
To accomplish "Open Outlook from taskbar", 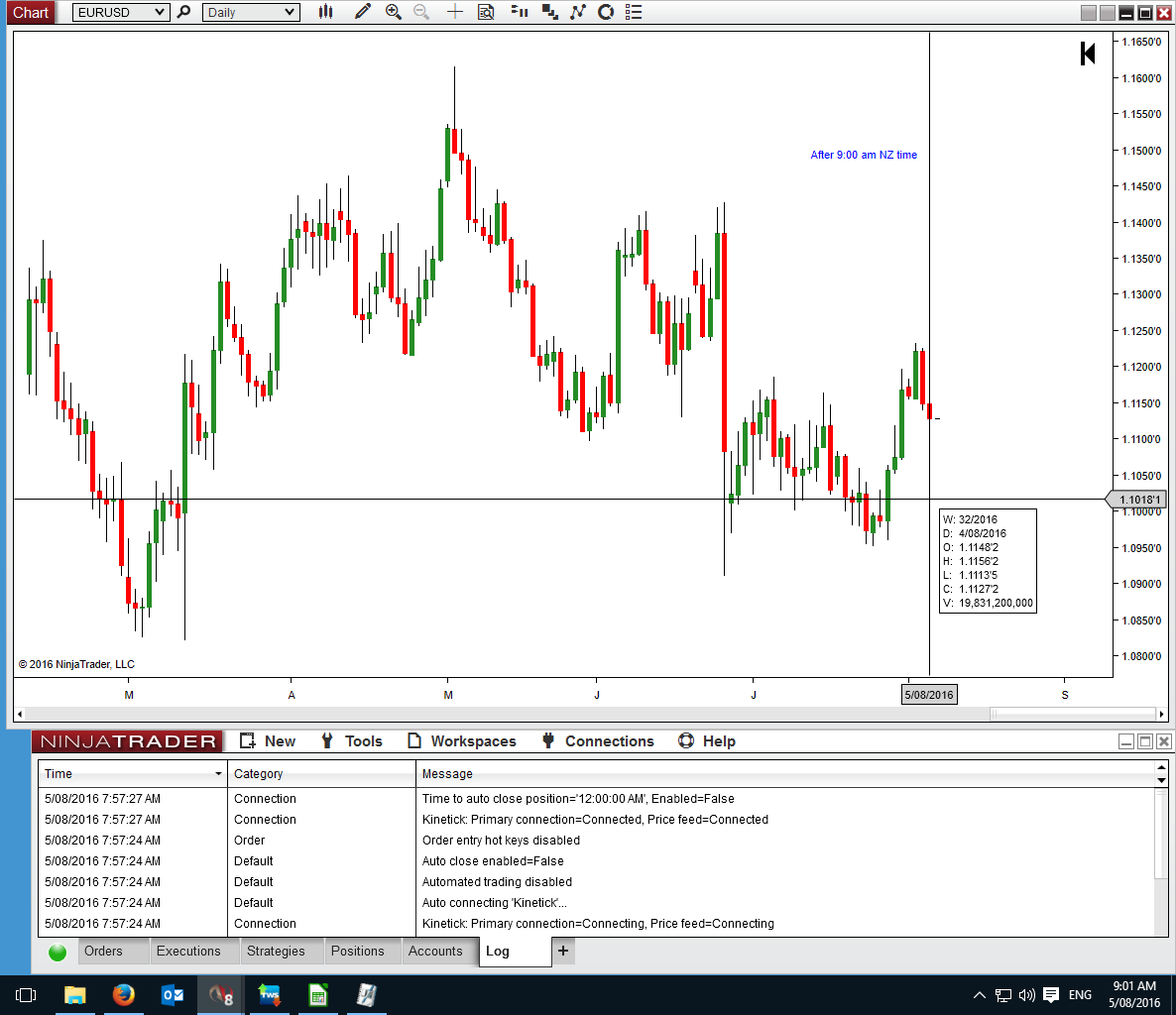I will point(172,995).
